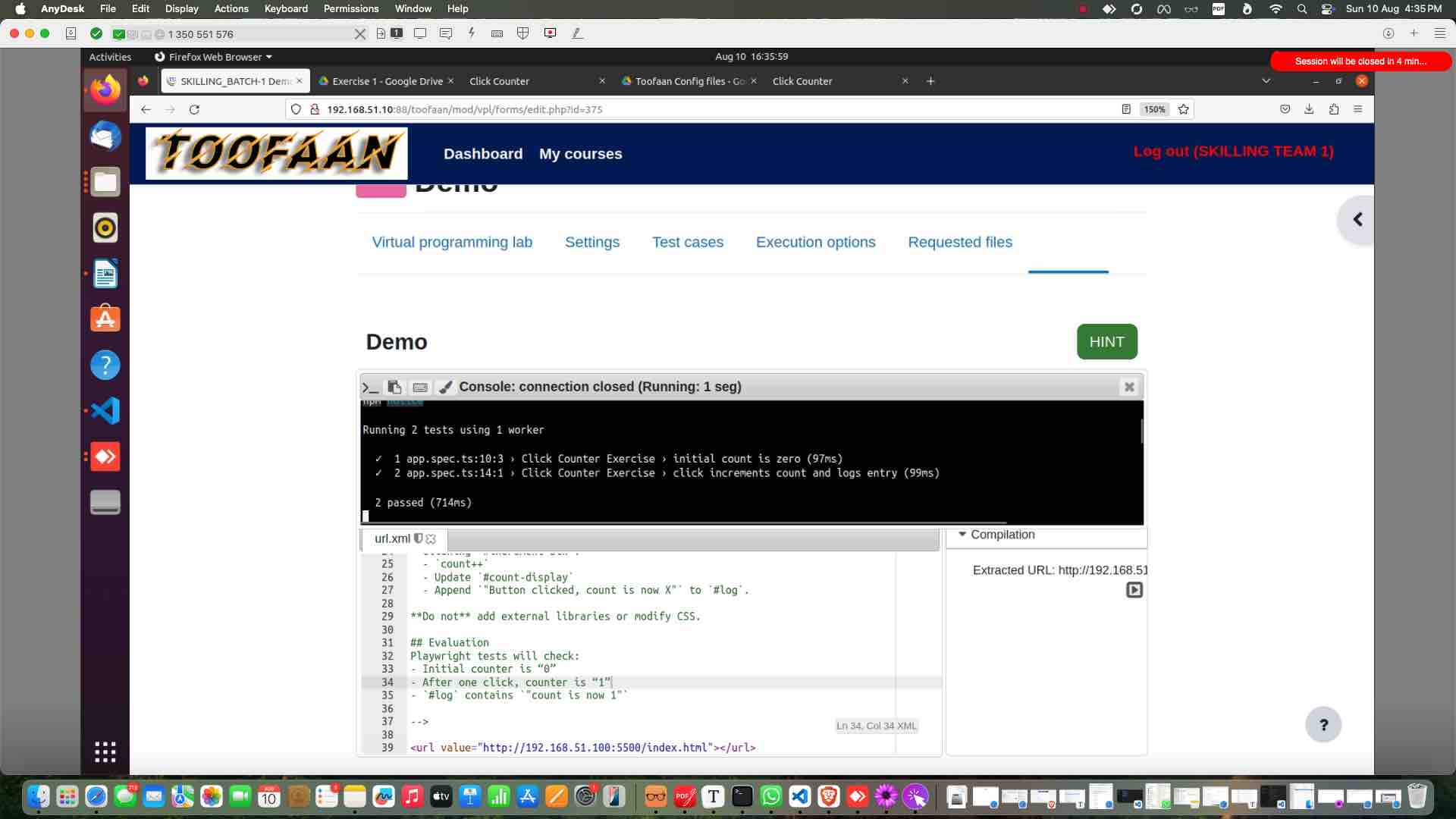The width and height of the screenshot is (1456, 819).
Task: Clear the console using the brush icon
Action: click(x=445, y=388)
